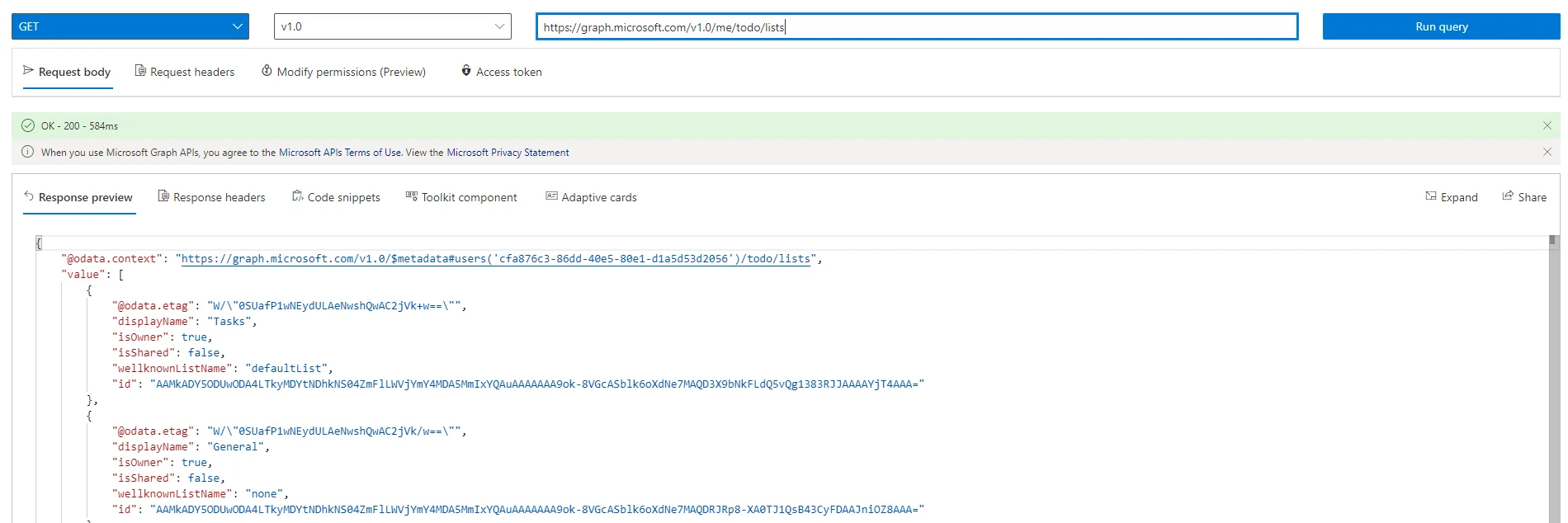Open the GET HTTP method dropdown
The width and height of the screenshot is (1568, 523).
pyautogui.click(x=130, y=26)
